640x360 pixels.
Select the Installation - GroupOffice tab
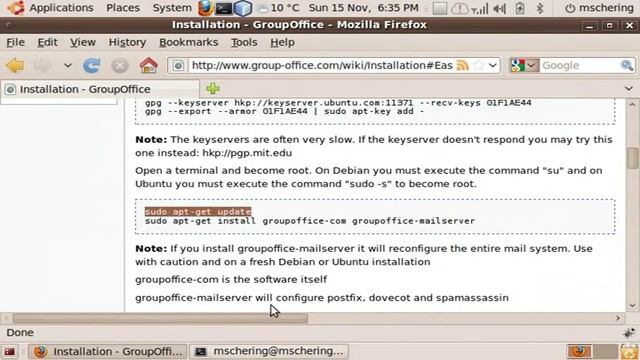(x=100, y=89)
